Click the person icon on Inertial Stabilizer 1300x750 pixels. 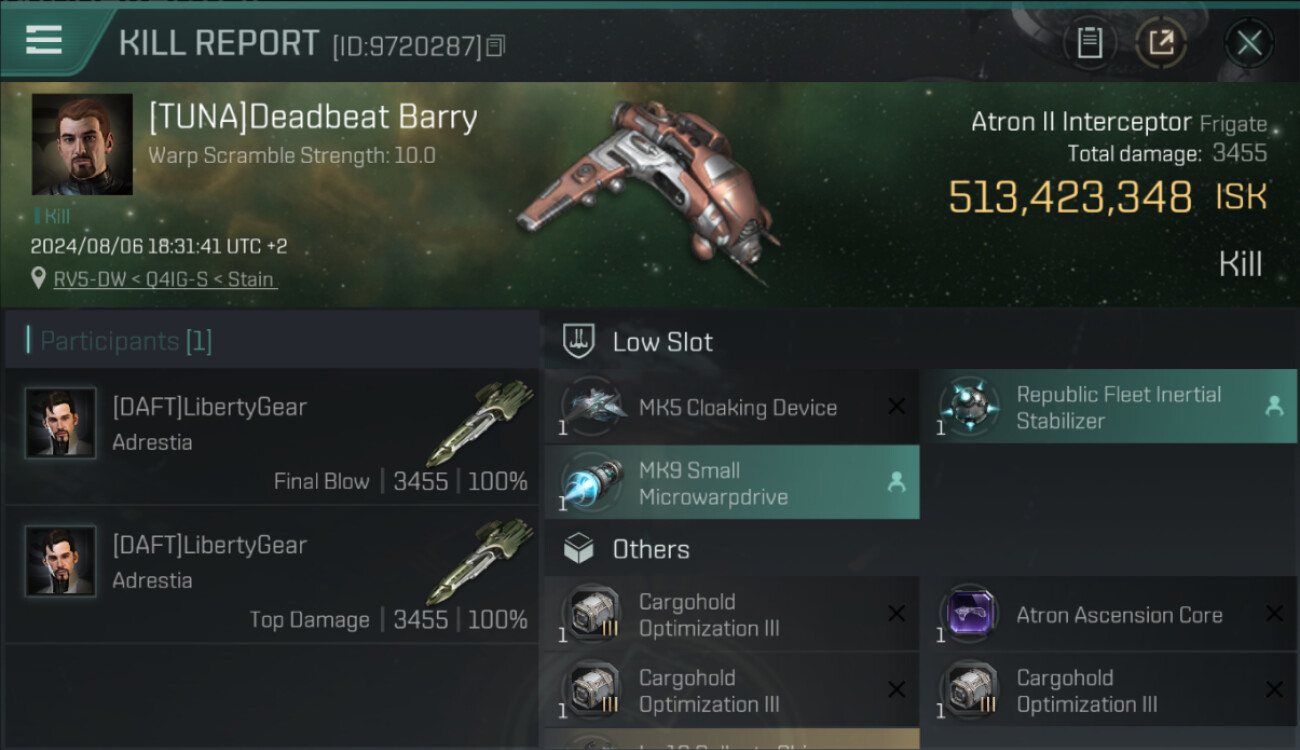tap(1274, 406)
